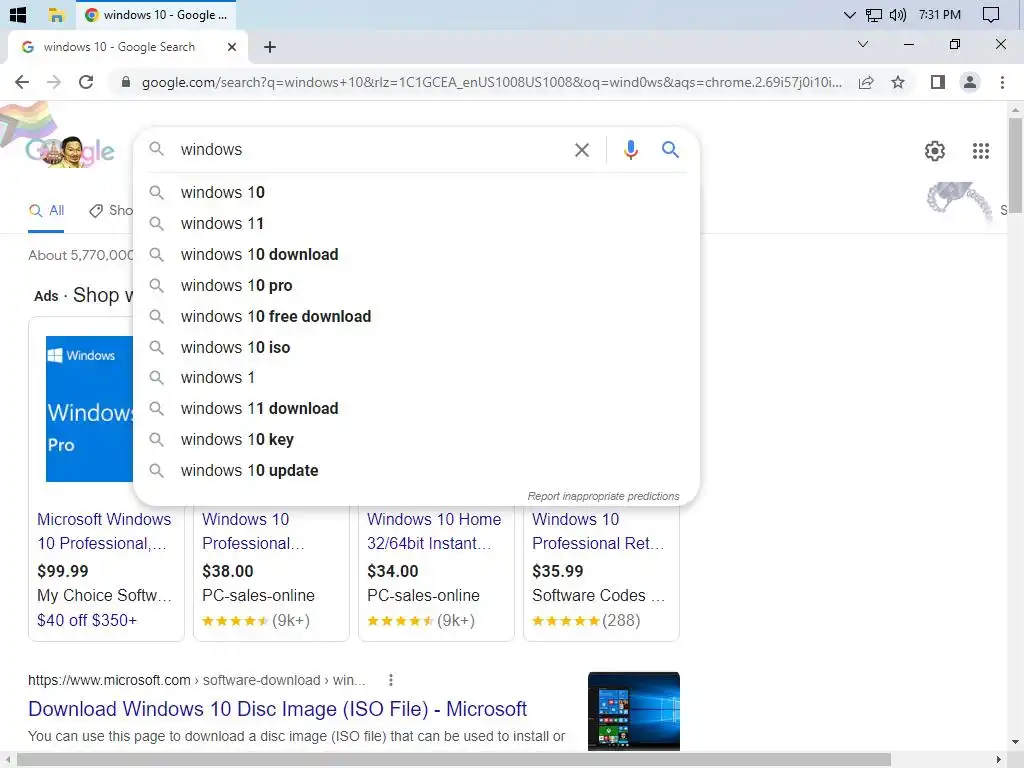The height and width of the screenshot is (768, 1024).
Task: Choose 'windows 10 key' suggestion
Action: (x=416, y=440)
